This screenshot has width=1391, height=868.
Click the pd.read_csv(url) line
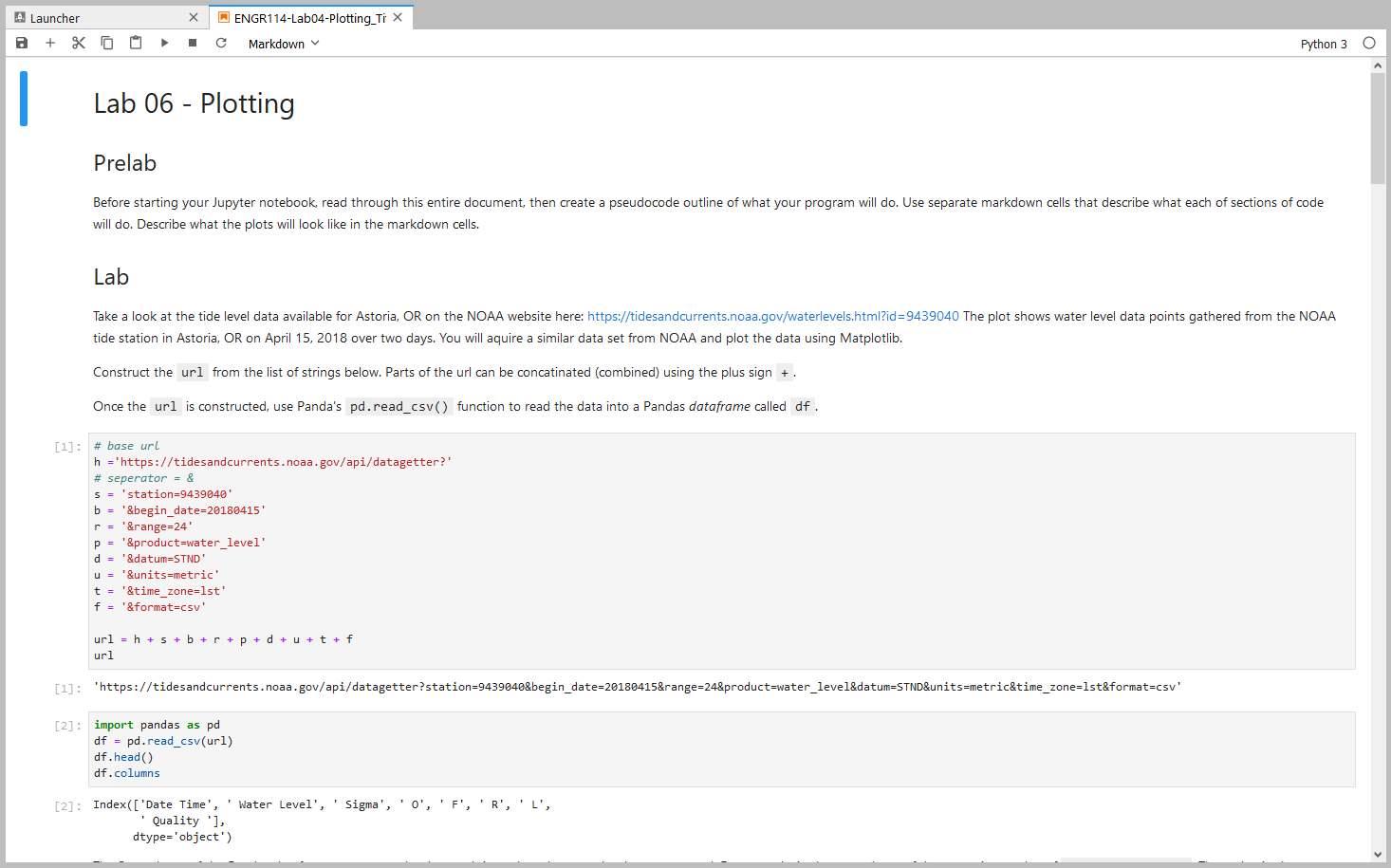(x=163, y=741)
